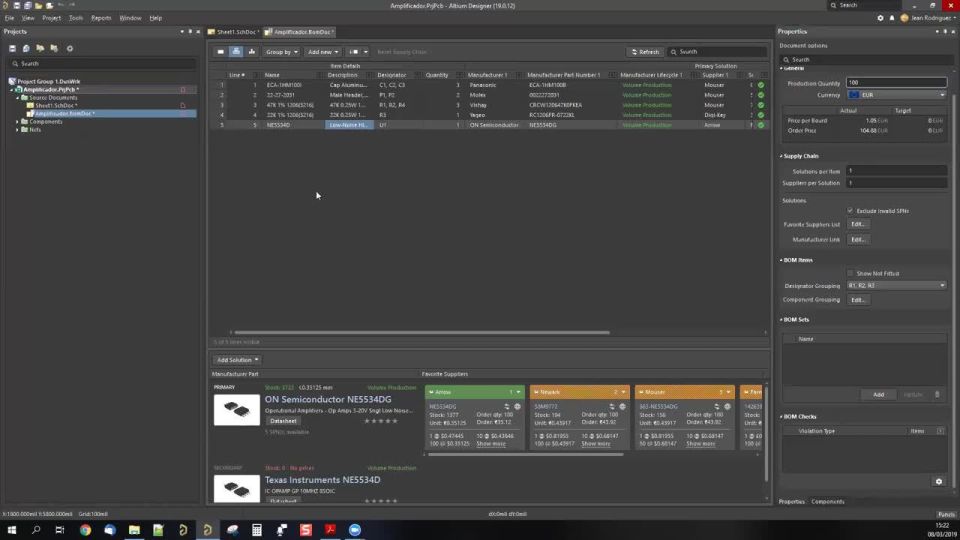The width and height of the screenshot is (960, 540).
Task: Open the Tools menu
Action: pyautogui.click(x=76, y=18)
